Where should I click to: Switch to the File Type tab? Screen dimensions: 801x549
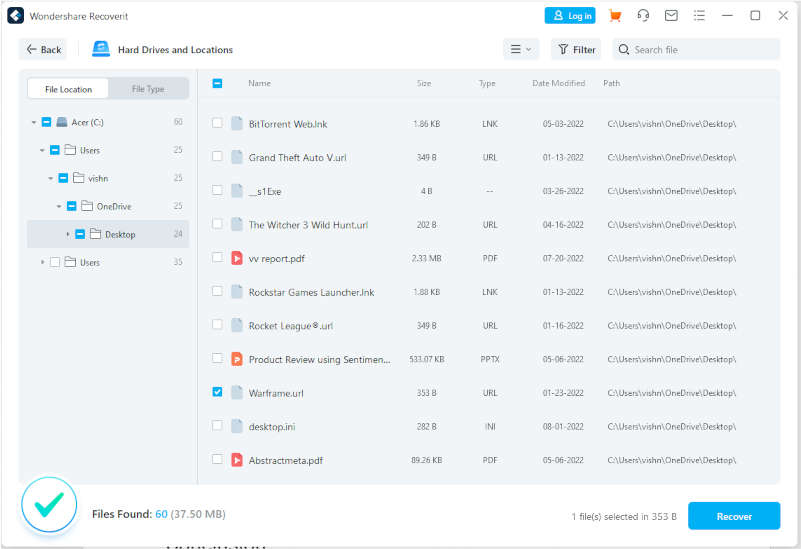148,89
